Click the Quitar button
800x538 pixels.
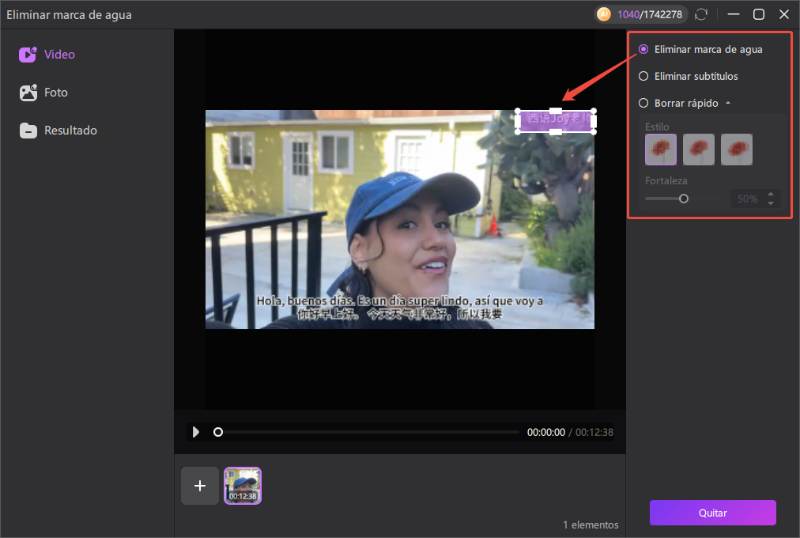click(x=712, y=513)
